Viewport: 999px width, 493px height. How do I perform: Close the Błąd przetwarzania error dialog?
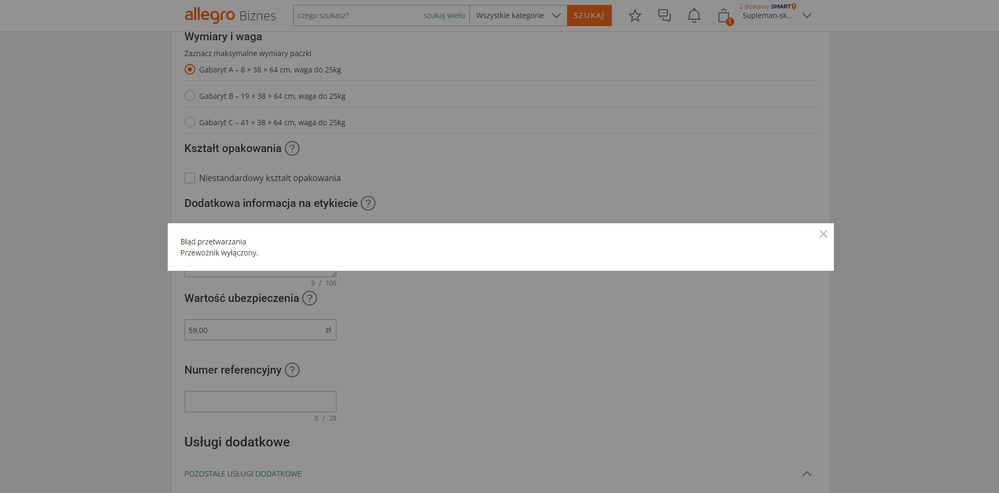pos(823,234)
